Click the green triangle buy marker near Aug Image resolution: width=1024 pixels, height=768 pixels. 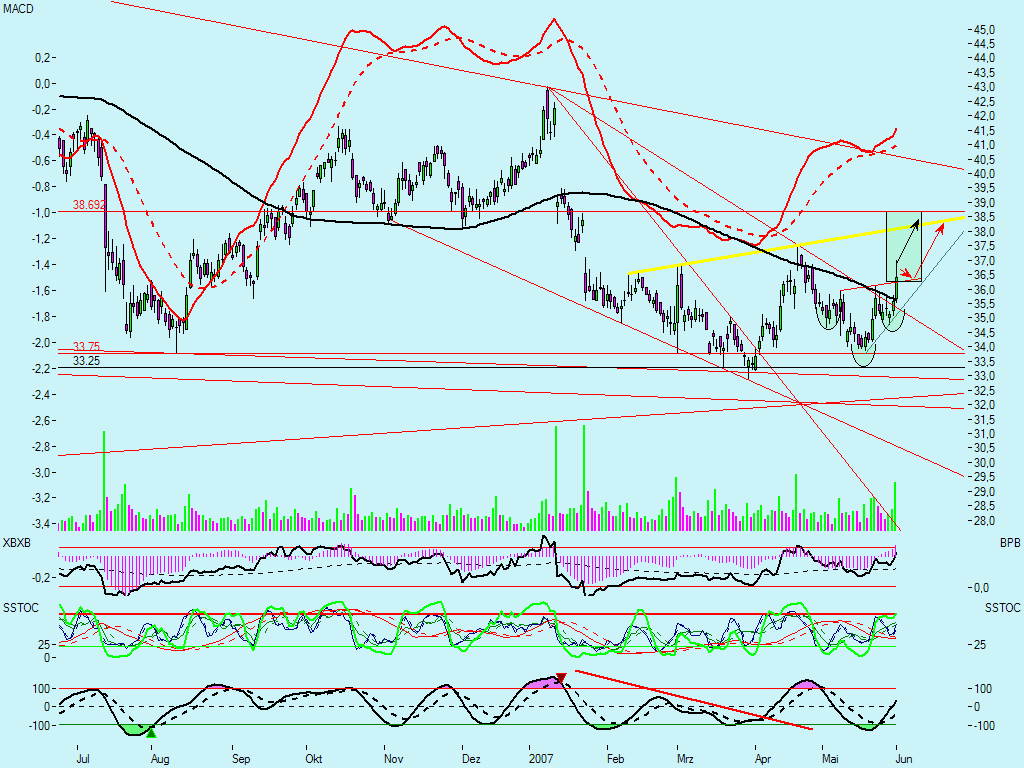click(x=152, y=733)
